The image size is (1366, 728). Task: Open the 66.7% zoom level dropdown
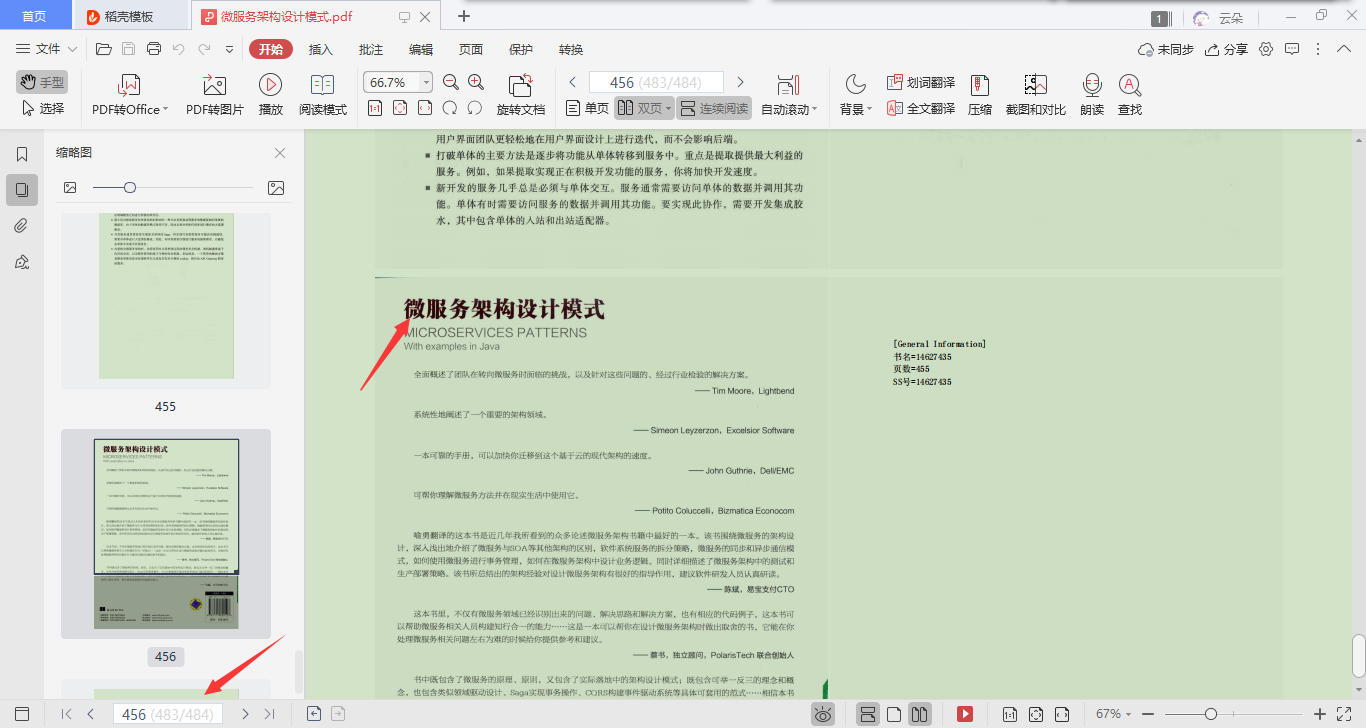[x=427, y=82]
